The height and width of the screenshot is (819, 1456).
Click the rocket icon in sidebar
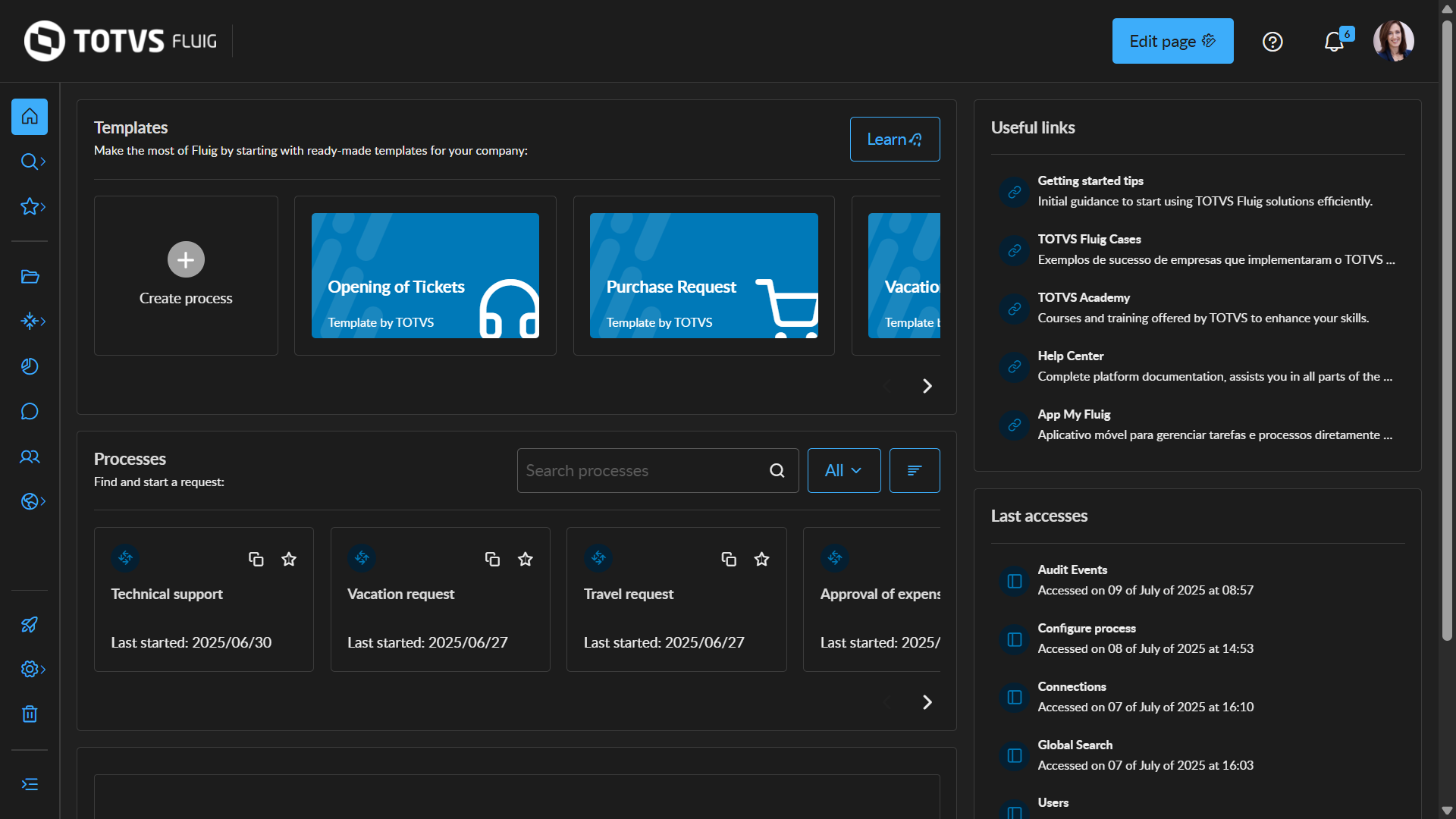(x=30, y=625)
